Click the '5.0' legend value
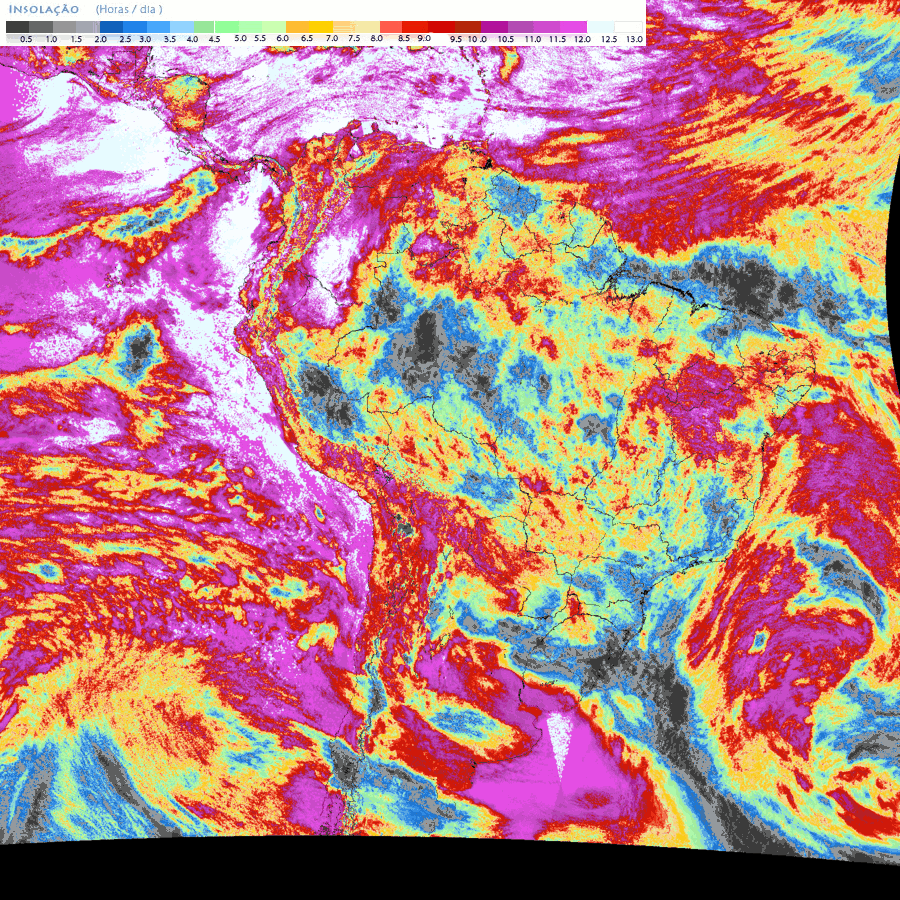This screenshot has width=900, height=900. pos(240,38)
